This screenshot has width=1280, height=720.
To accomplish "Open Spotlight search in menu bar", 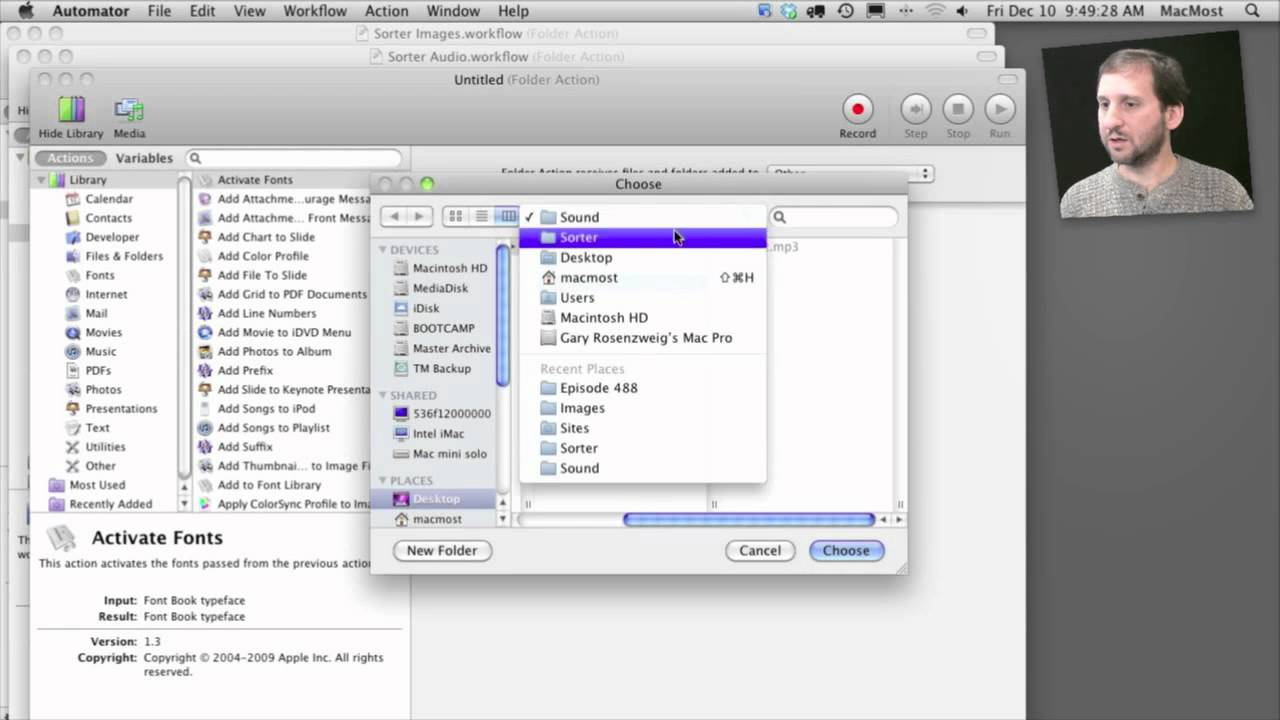I will [1252, 11].
